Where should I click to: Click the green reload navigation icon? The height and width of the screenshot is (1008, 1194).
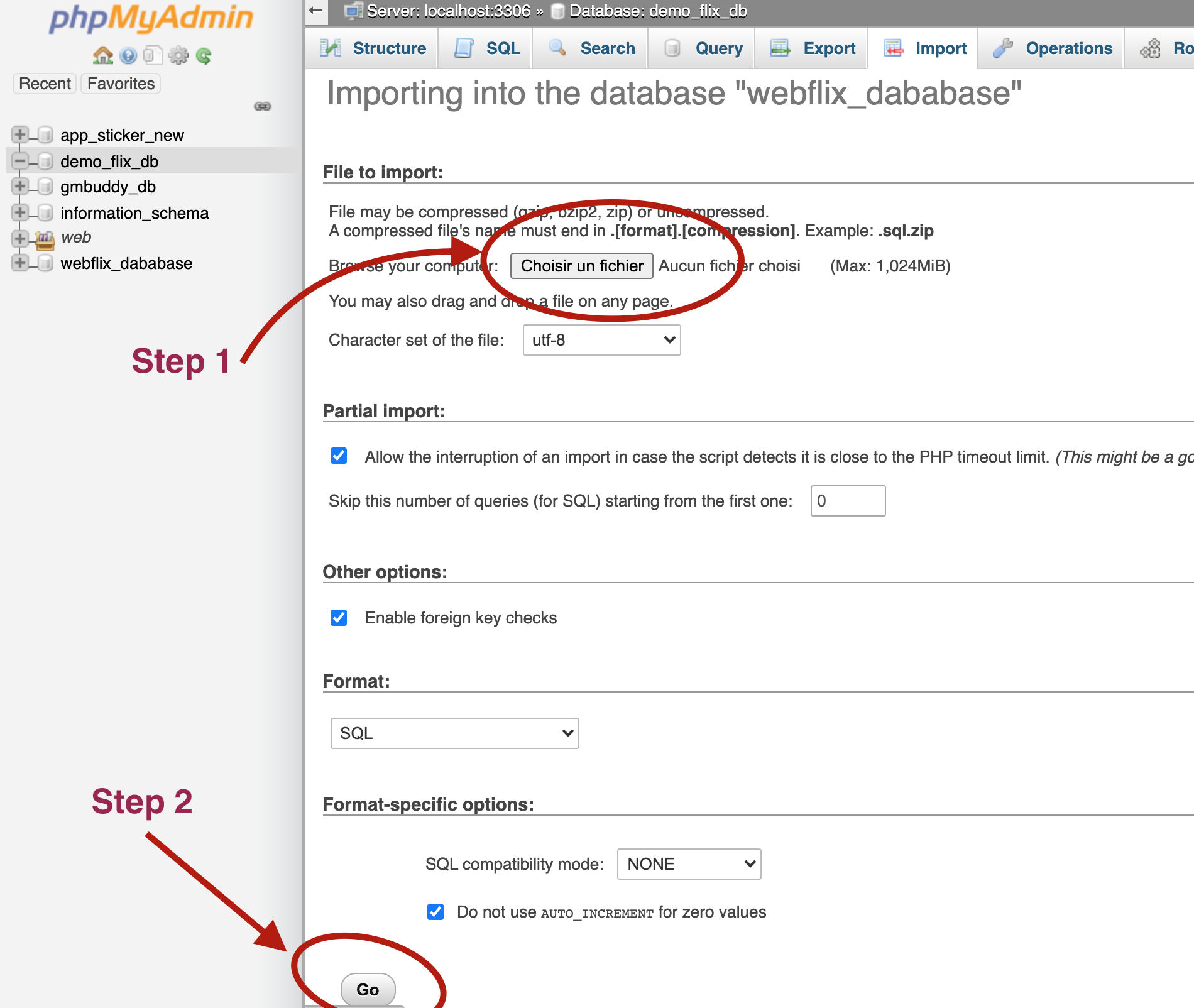[x=204, y=56]
